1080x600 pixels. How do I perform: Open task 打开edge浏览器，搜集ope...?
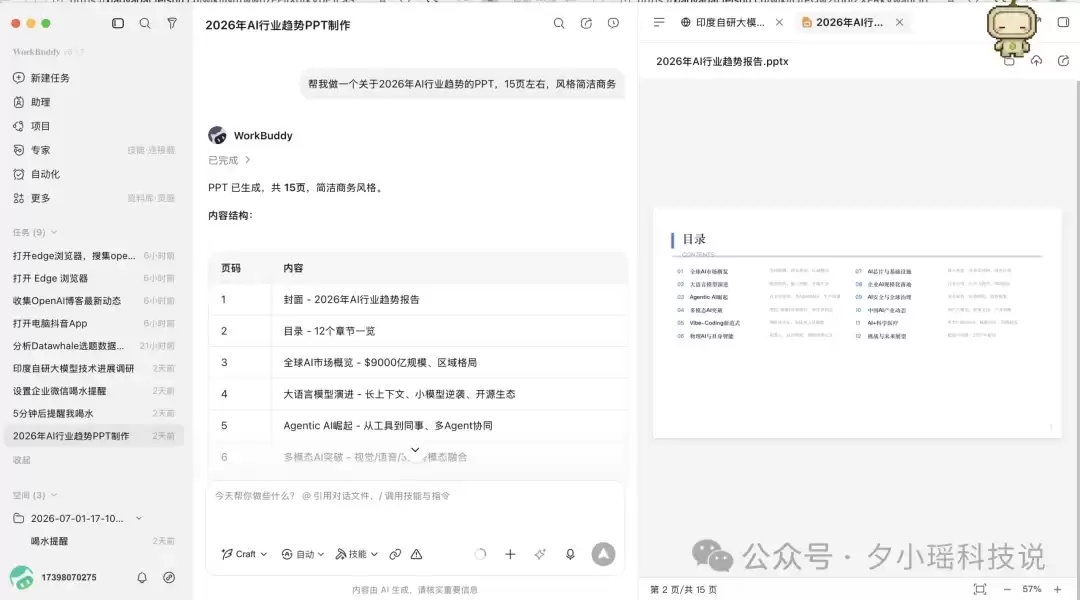(94, 256)
